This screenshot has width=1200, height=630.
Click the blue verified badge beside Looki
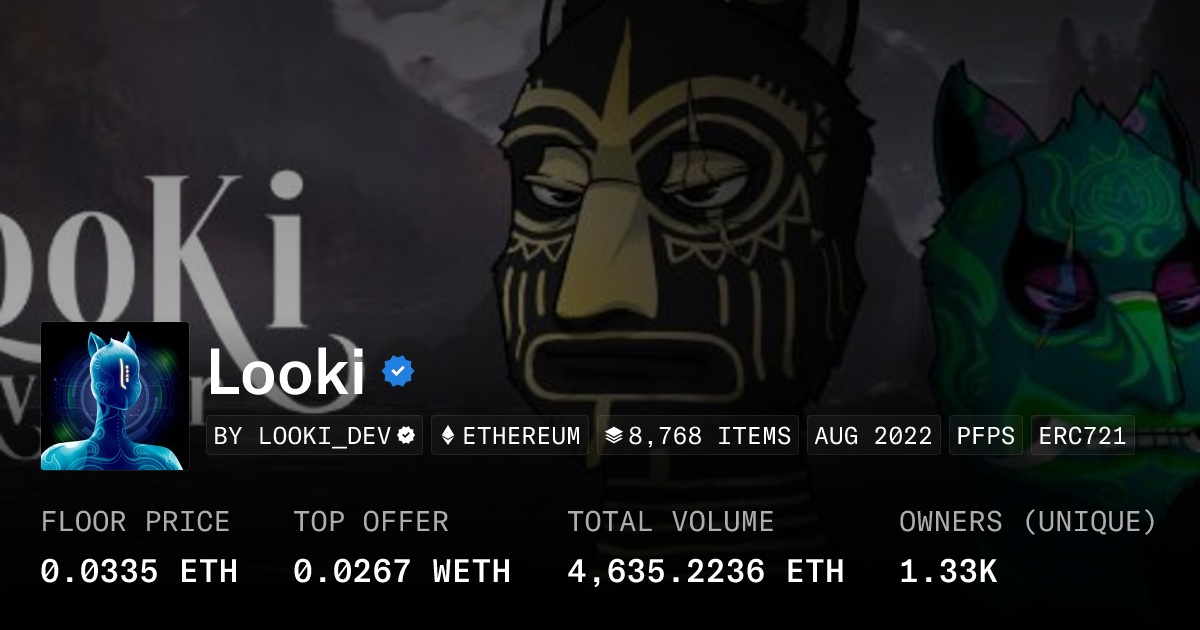point(398,371)
